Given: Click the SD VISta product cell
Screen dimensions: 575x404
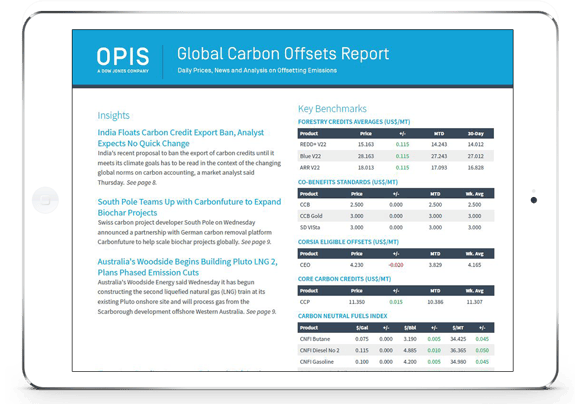Looking at the screenshot, I should (x=310, y=227).
